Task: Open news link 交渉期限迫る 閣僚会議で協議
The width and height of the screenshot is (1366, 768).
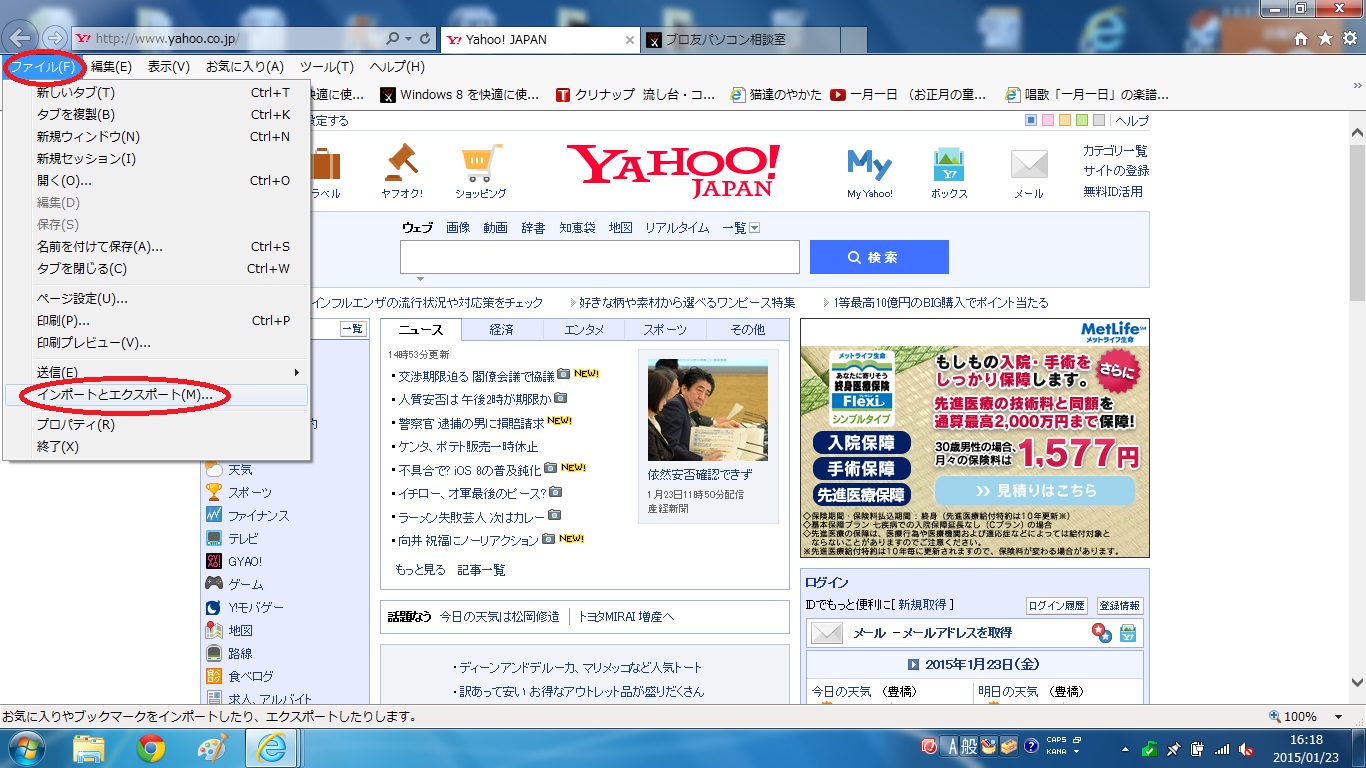Action: pyautogui.click(x=476, y=376)
